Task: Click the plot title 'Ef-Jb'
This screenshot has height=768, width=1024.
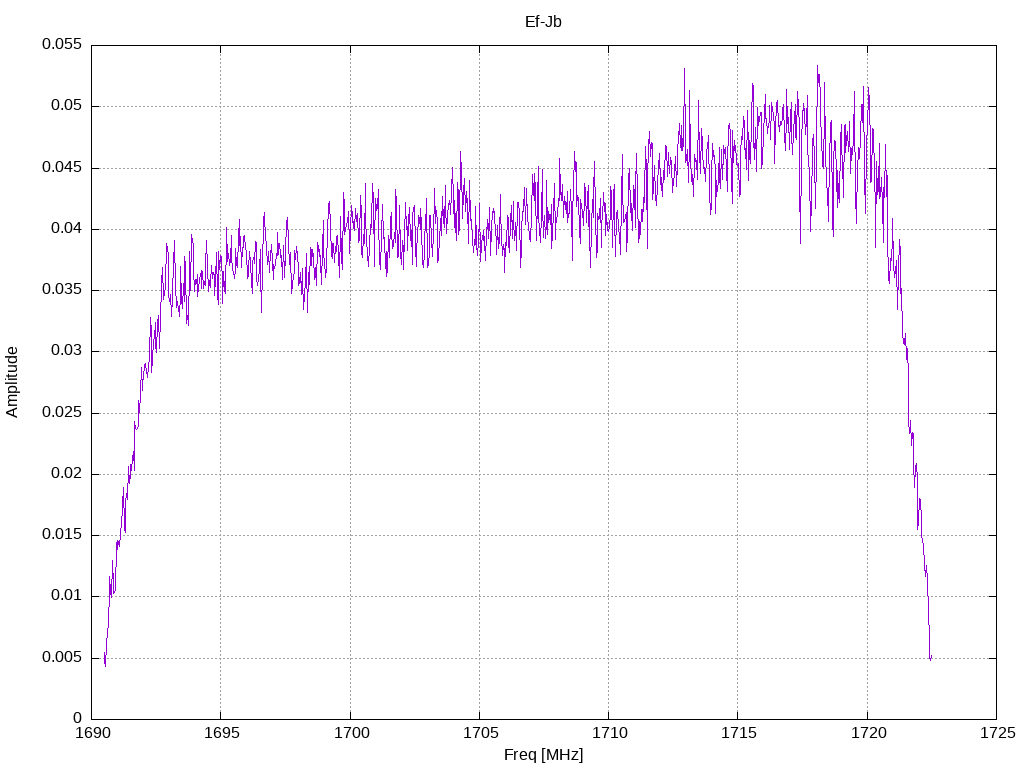Action: click(x=543, y=22)
